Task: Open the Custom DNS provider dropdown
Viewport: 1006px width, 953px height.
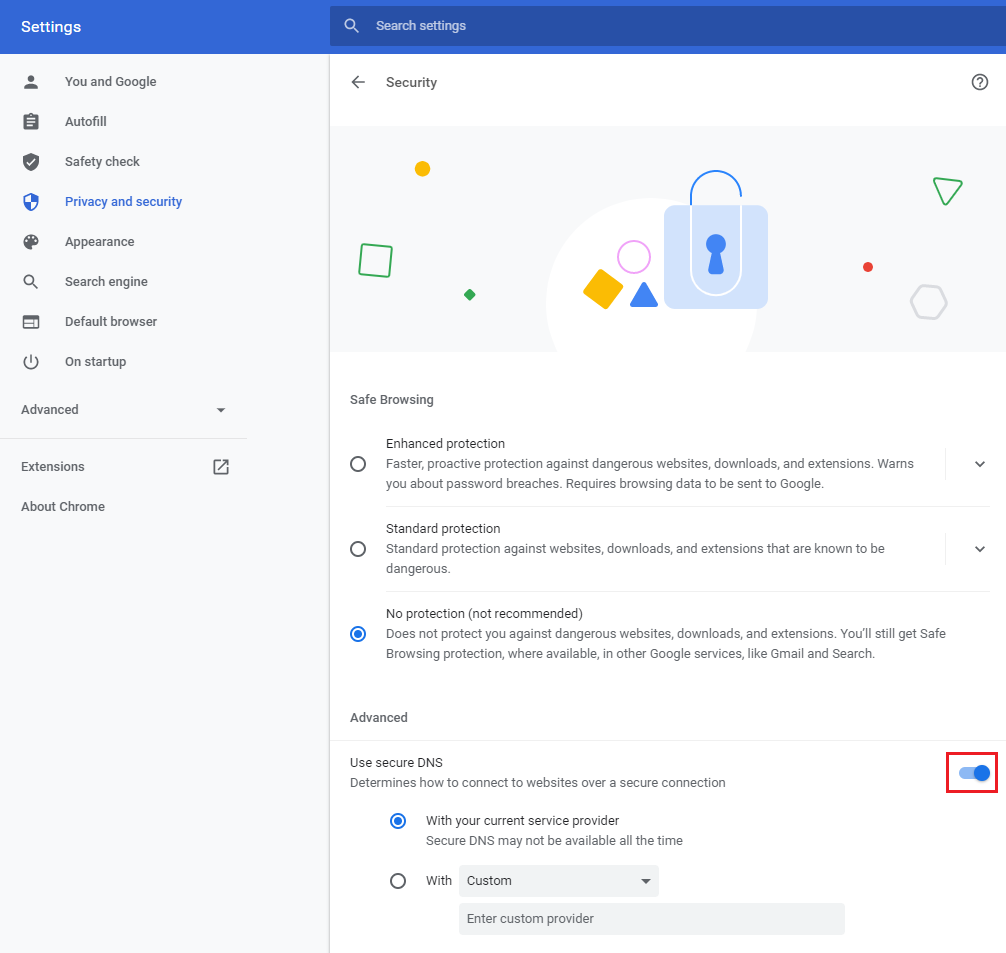Action: pos(558,881)
